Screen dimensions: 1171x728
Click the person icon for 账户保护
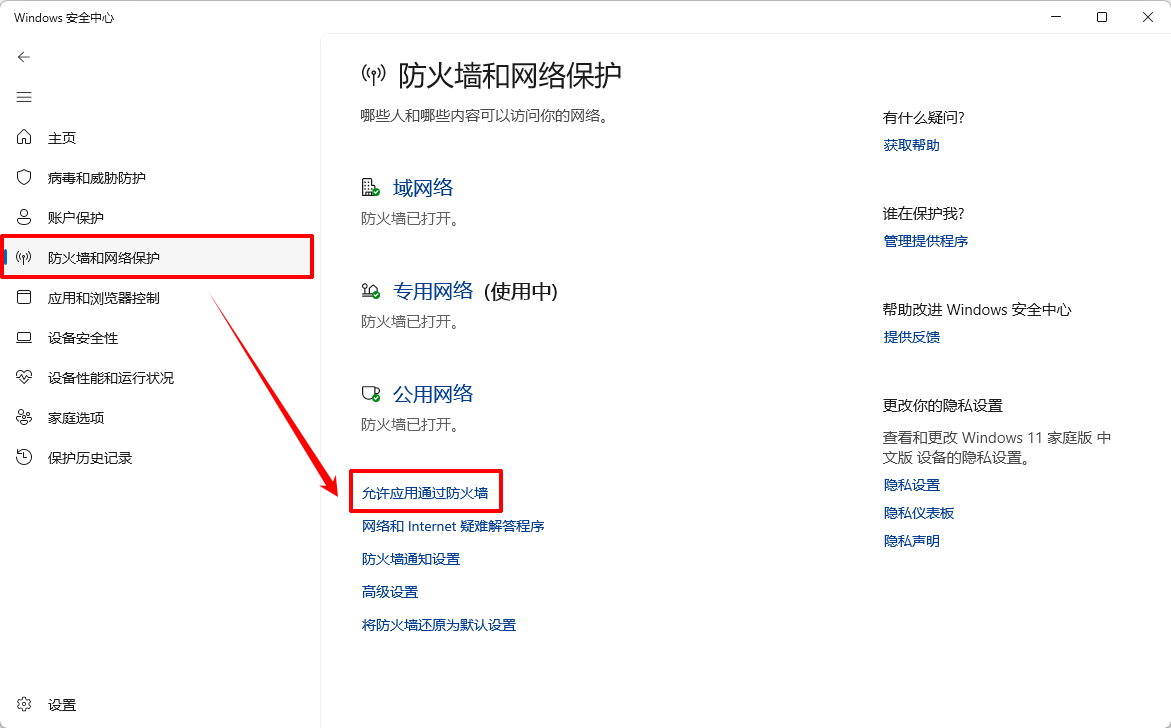point(24,217)
